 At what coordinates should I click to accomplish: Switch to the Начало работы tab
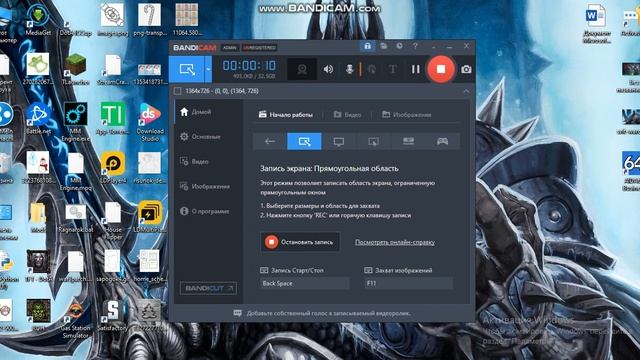coord(286,115)
